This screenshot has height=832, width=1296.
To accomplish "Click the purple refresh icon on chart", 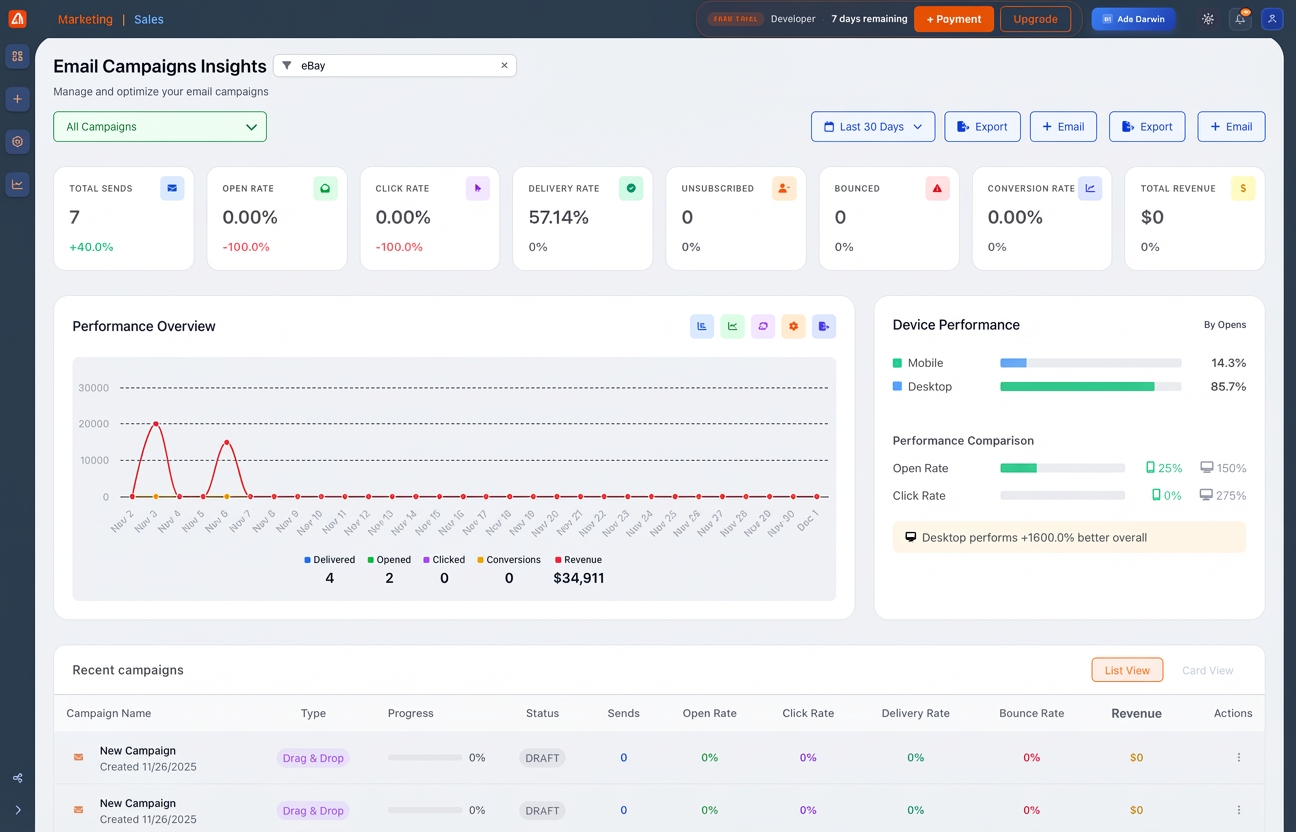I will coord(763,326).
